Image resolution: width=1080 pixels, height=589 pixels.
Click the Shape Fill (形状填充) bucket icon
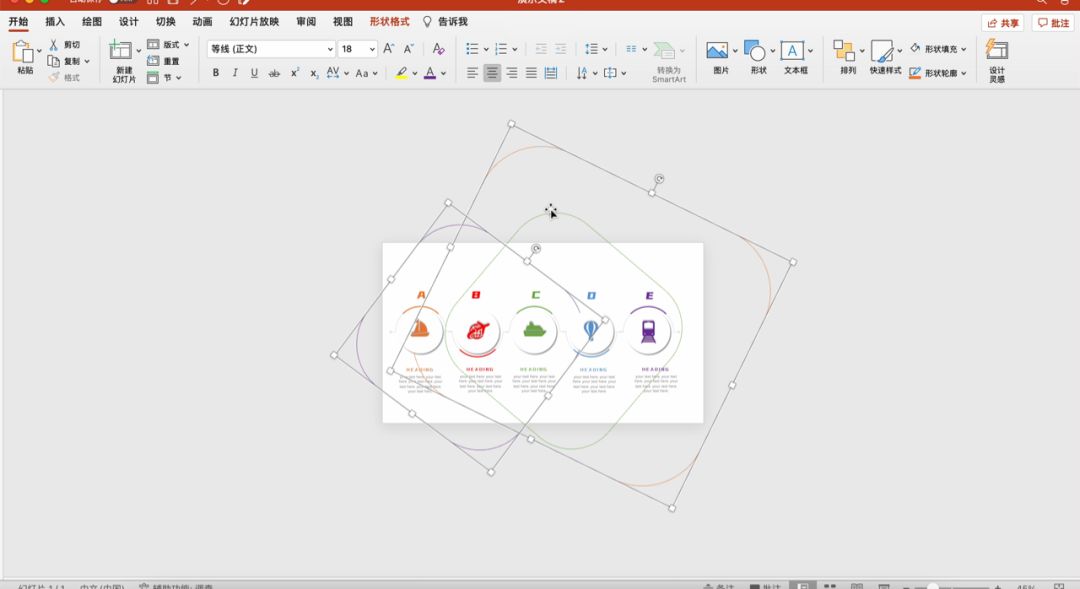[915, 48]
